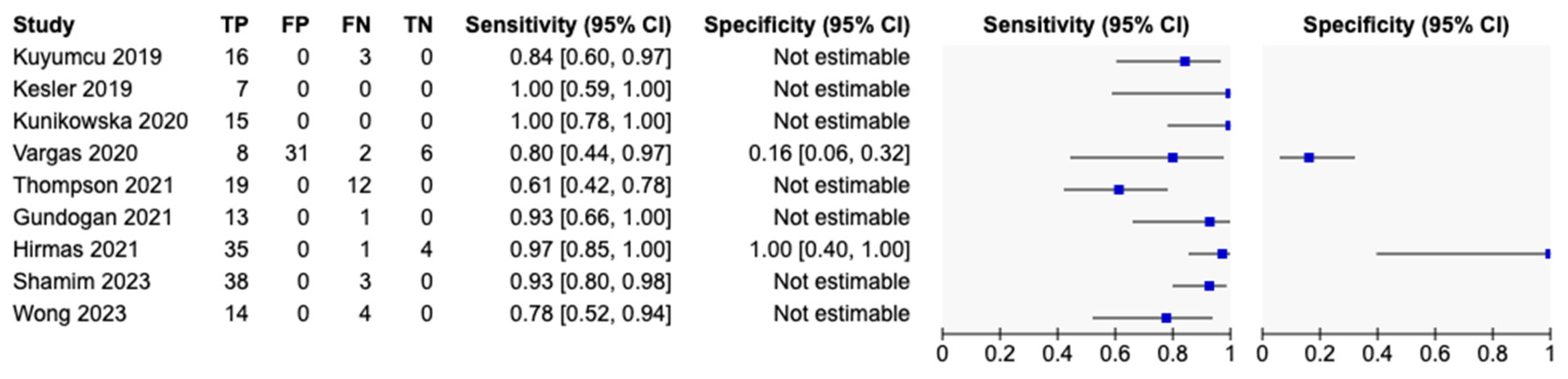Click the Kuyumcu 2019 study label
The width and height of the screenshot is (1568, 379).
[88, 57]
